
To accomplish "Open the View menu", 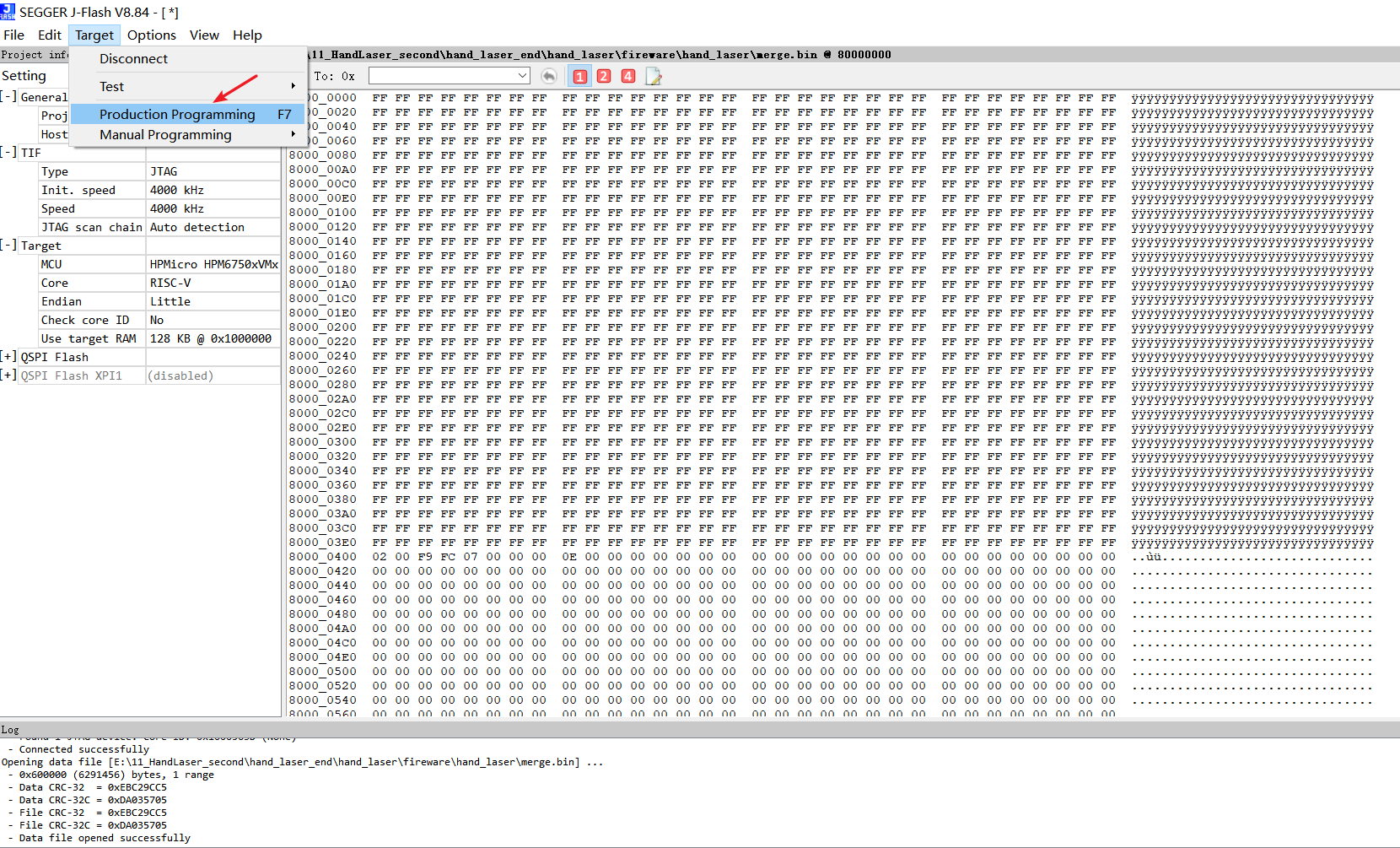I will click(x=204, y=35).
